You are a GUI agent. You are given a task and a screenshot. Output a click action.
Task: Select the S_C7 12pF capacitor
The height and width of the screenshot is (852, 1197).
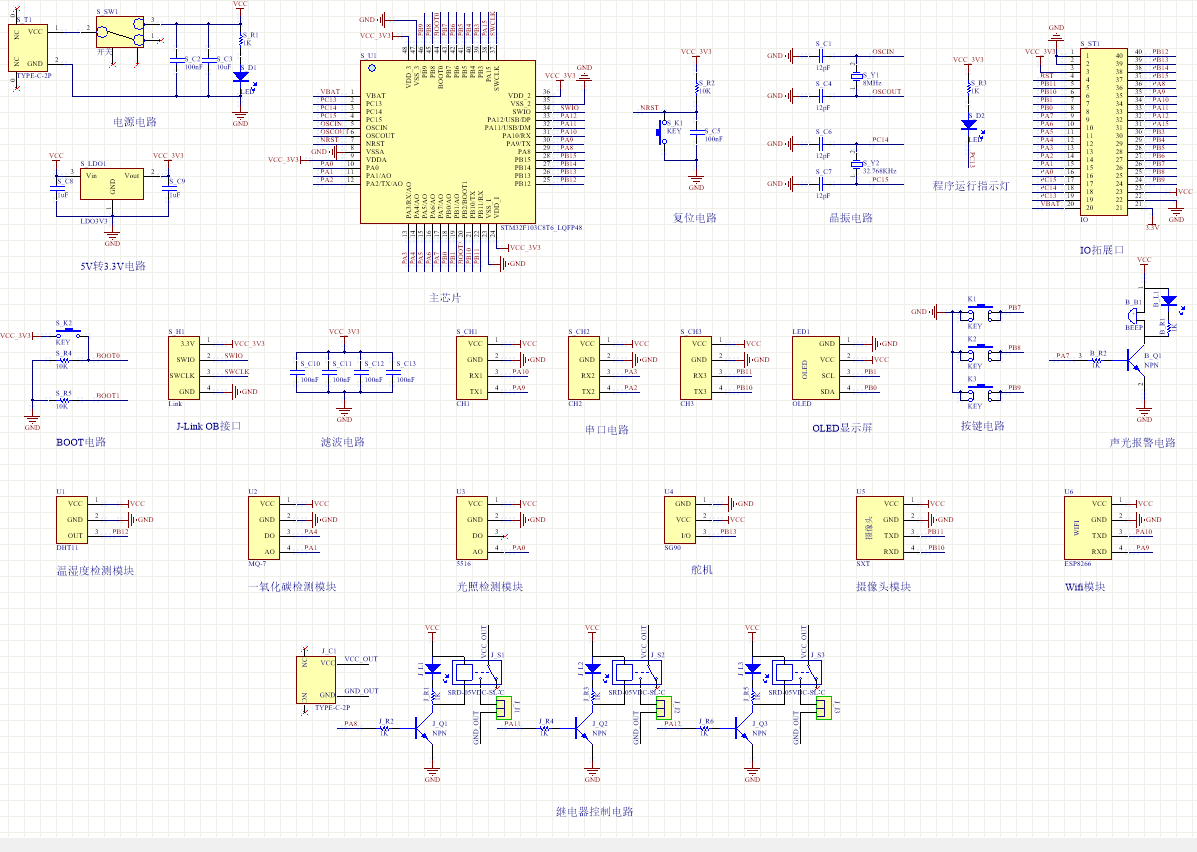coord(822,184)
